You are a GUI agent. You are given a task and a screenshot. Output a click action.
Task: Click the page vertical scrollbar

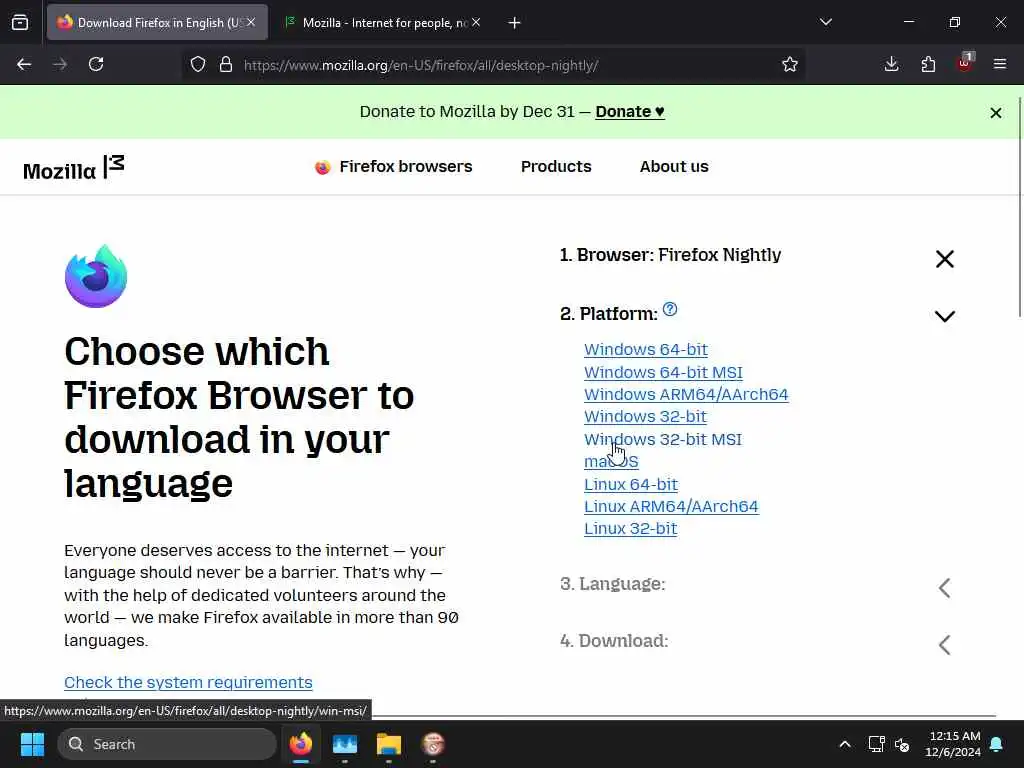click(1020, 206)
